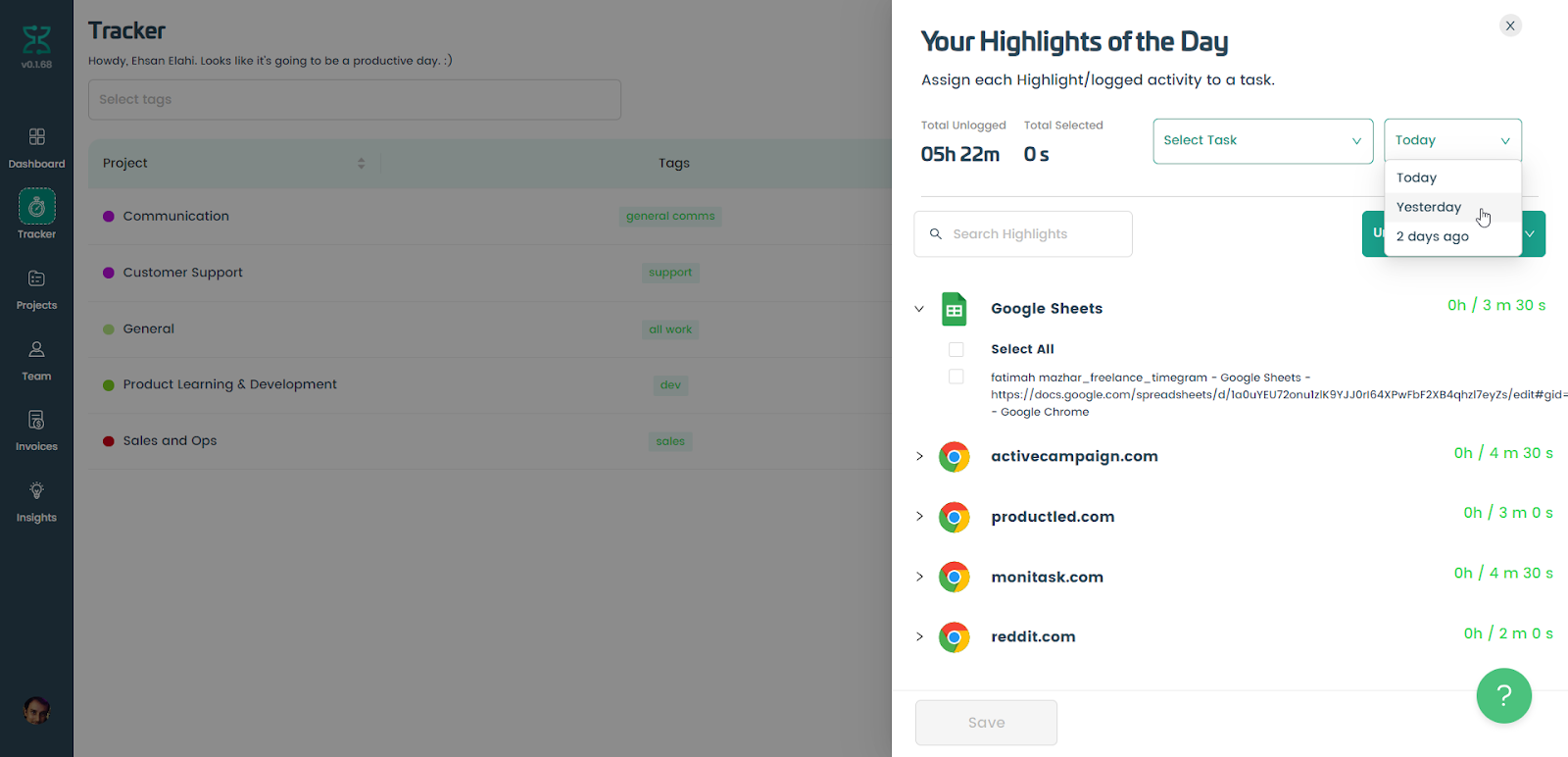Click the Google Sheets app icon
The image size is (1568, 757).
click(x=954, y=309)
